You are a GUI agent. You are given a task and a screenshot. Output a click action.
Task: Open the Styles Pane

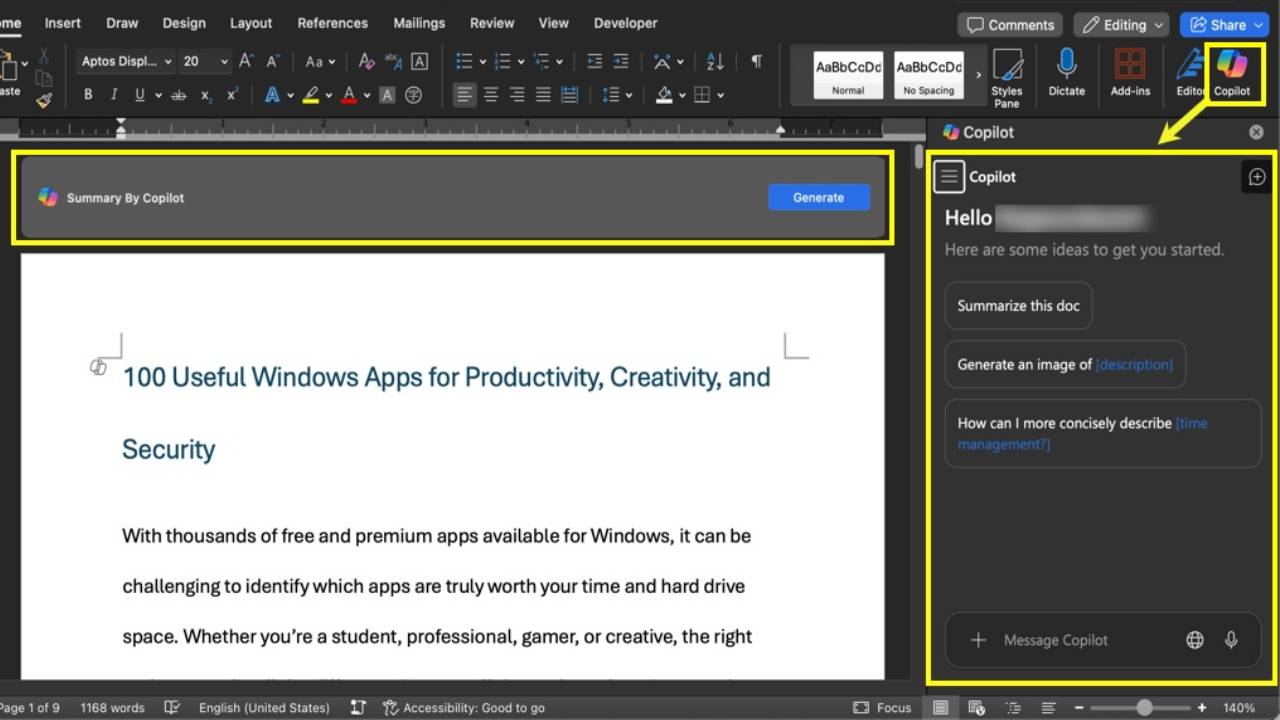(1007, 77)
